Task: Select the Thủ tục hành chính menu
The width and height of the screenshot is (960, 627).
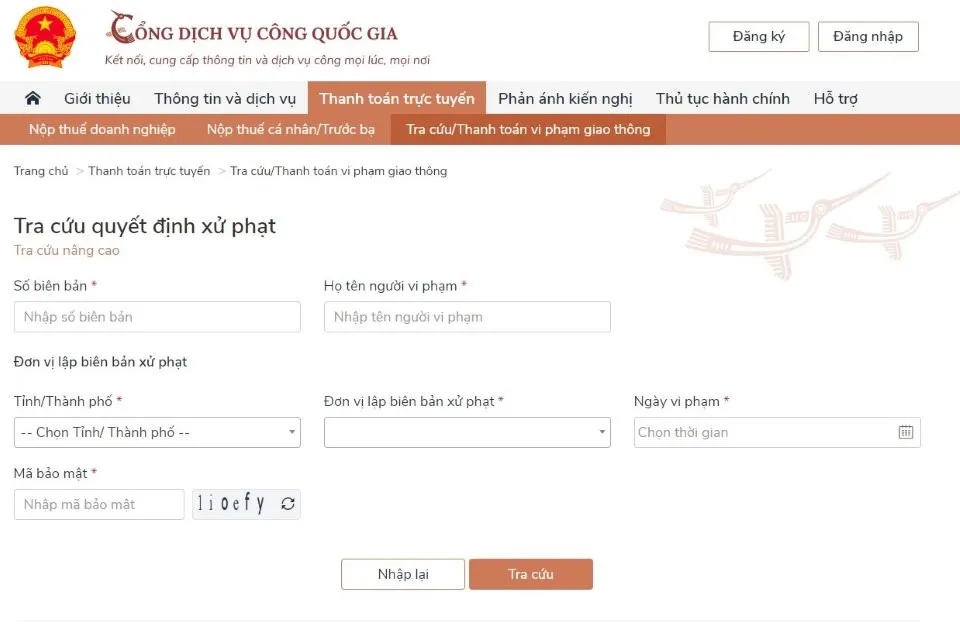Action: coord(722,98)
